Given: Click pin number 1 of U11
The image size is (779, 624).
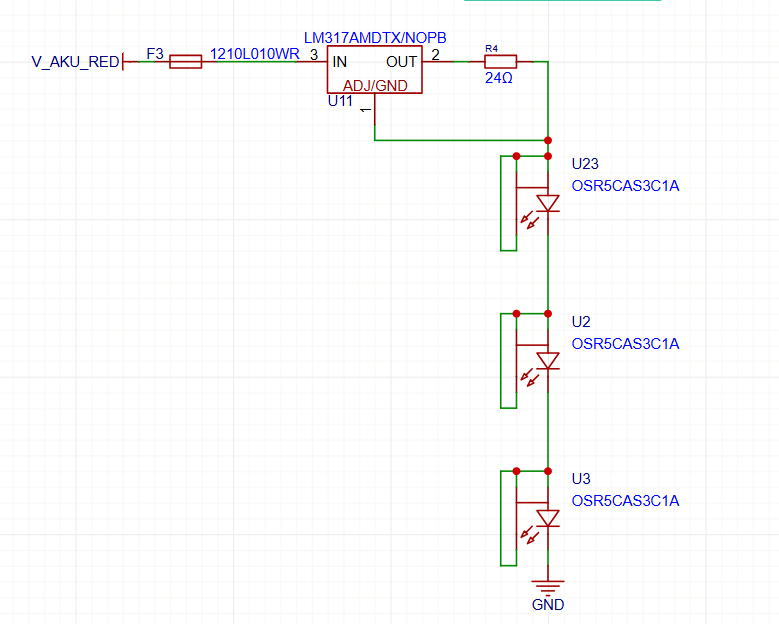Looking at the screenshot, I should click(x=366, y=110).
